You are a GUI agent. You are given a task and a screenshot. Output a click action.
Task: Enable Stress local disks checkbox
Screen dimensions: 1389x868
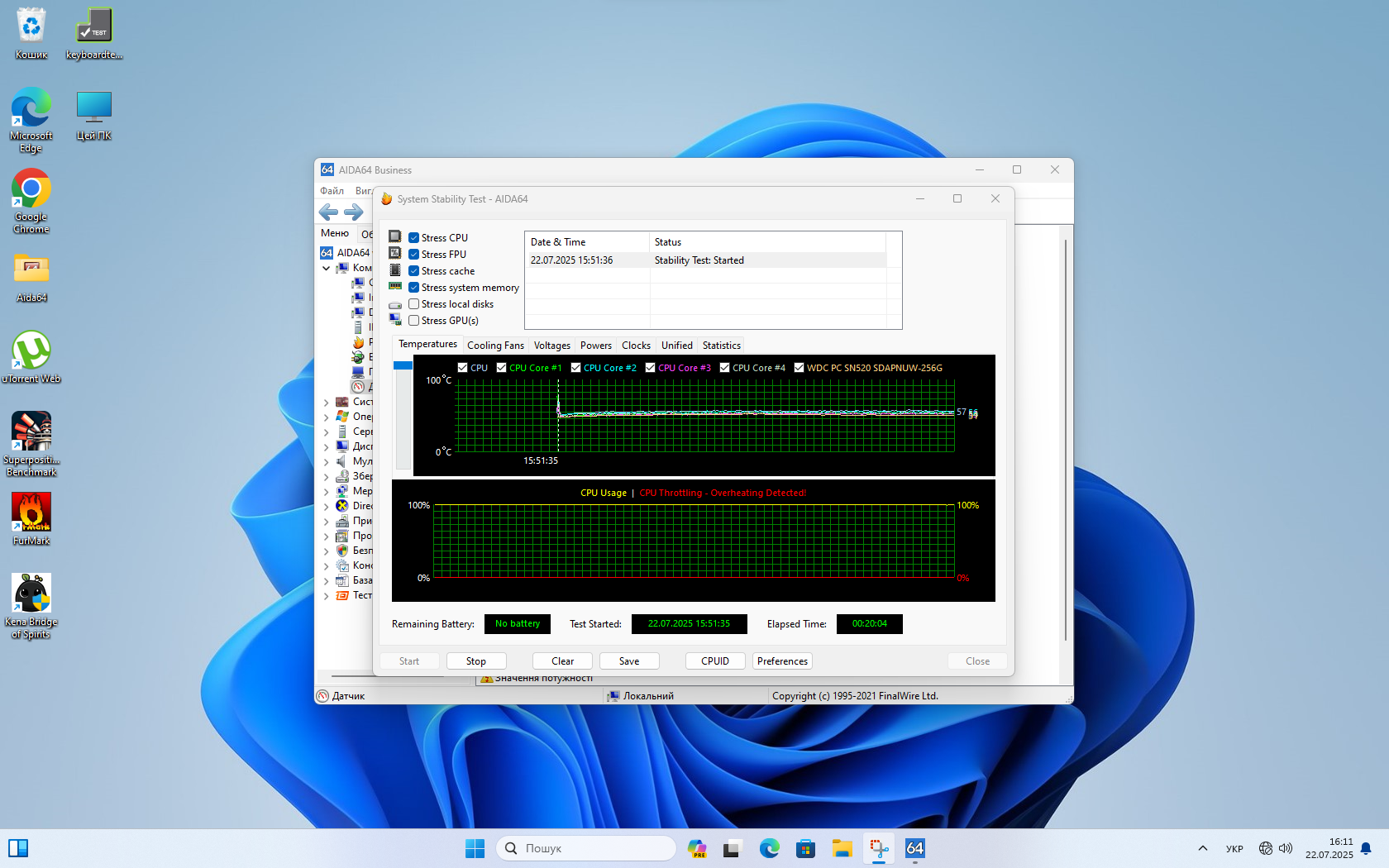[x=414, y=304]
